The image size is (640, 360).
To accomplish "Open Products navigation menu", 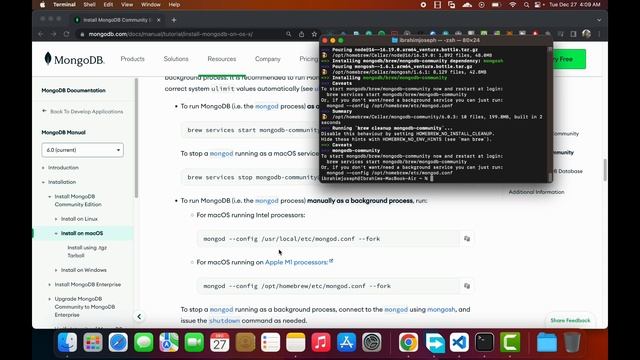I will [x=132, y=59].
